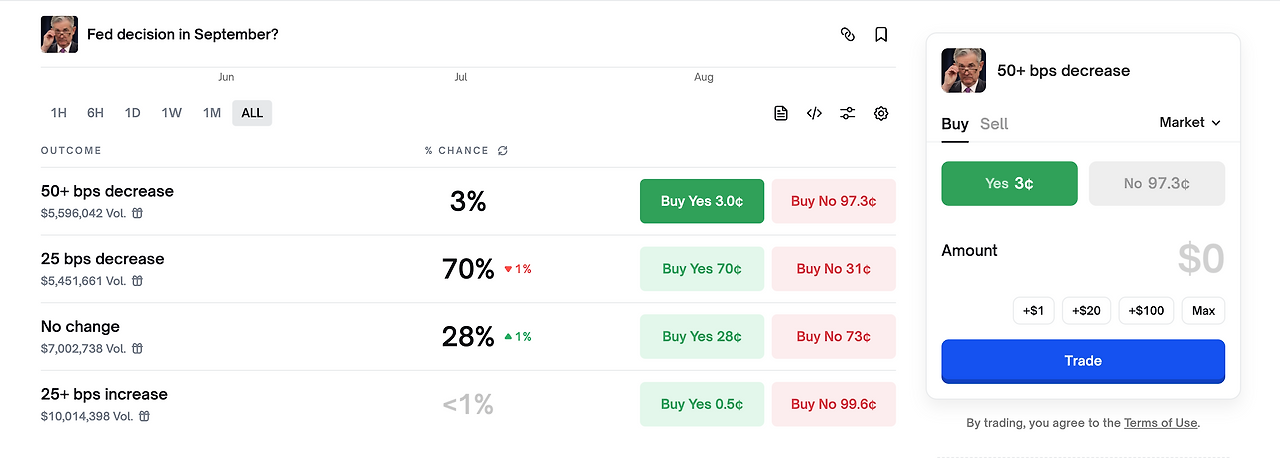Open chart filter sliders icon
Screen dimensions: 1280x458
848,113
